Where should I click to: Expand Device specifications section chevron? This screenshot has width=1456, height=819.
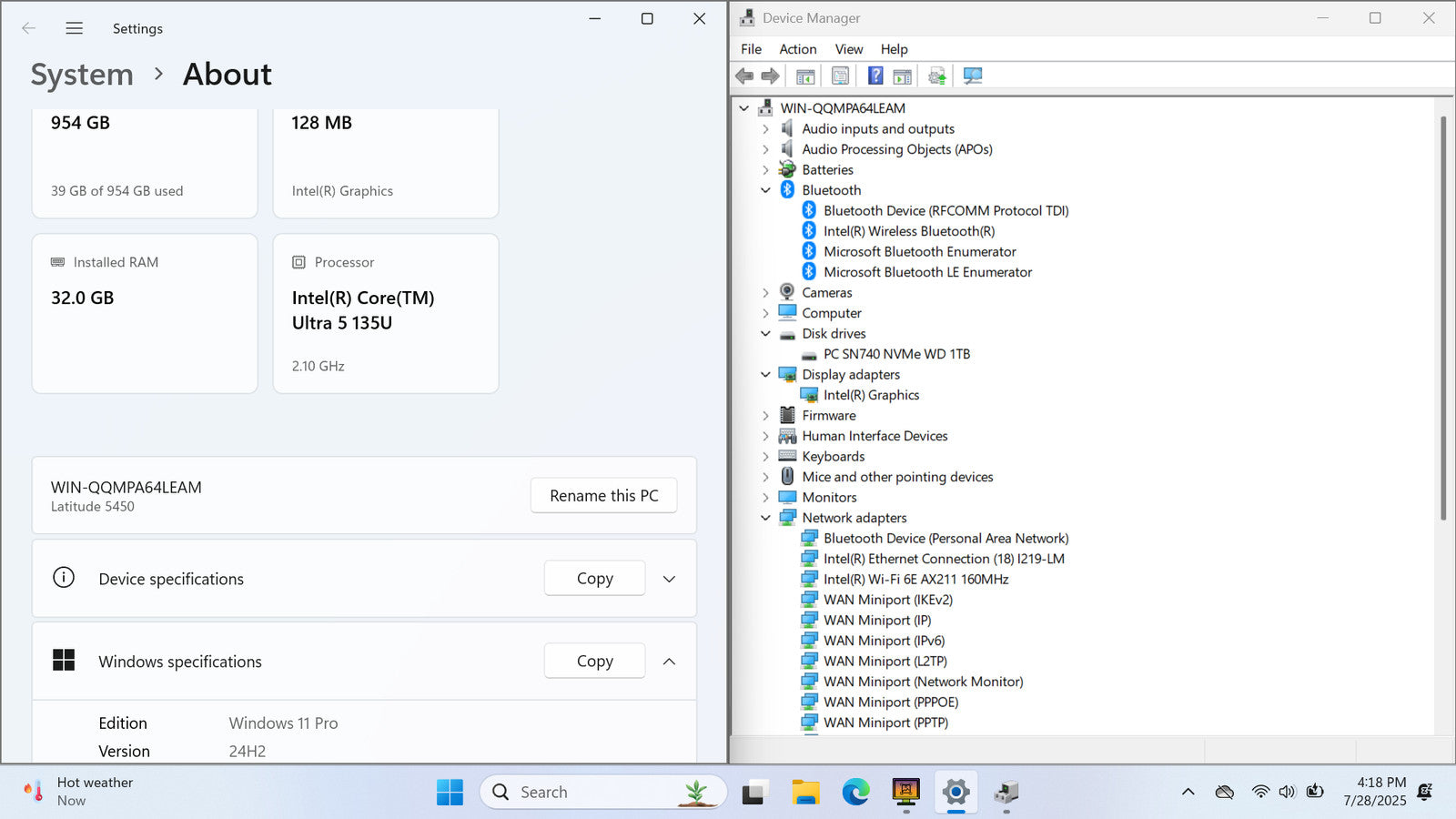click(669, 579)
